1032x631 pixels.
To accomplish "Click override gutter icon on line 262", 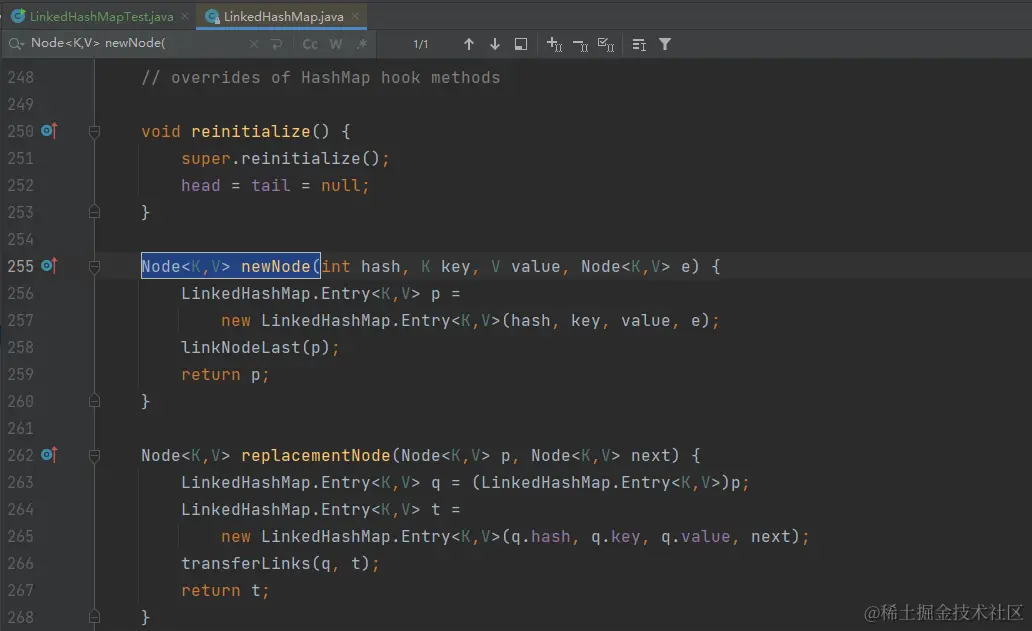I will coord(49,455).
